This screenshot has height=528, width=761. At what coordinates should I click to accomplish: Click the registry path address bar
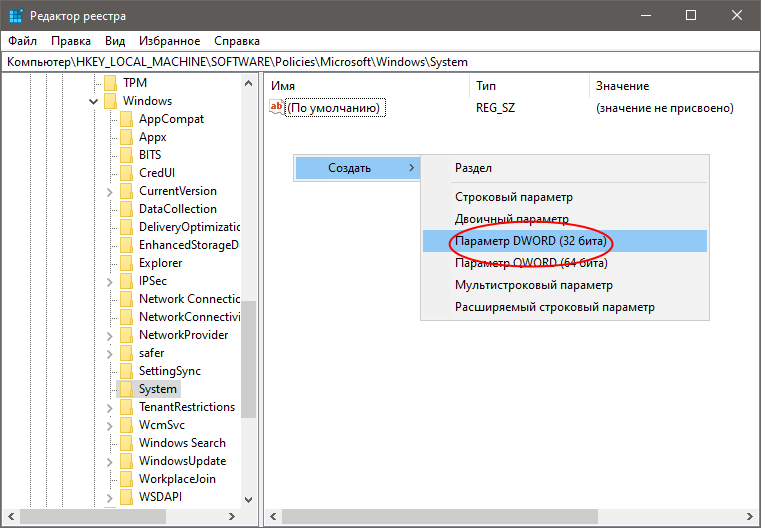[380, 62]
